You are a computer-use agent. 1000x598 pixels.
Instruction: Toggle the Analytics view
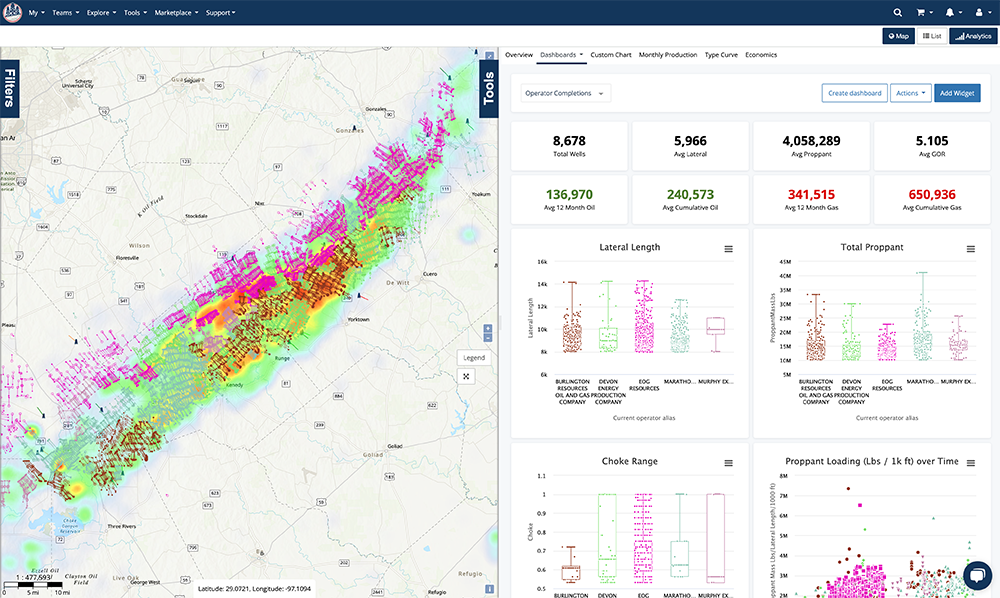[971, 36]
